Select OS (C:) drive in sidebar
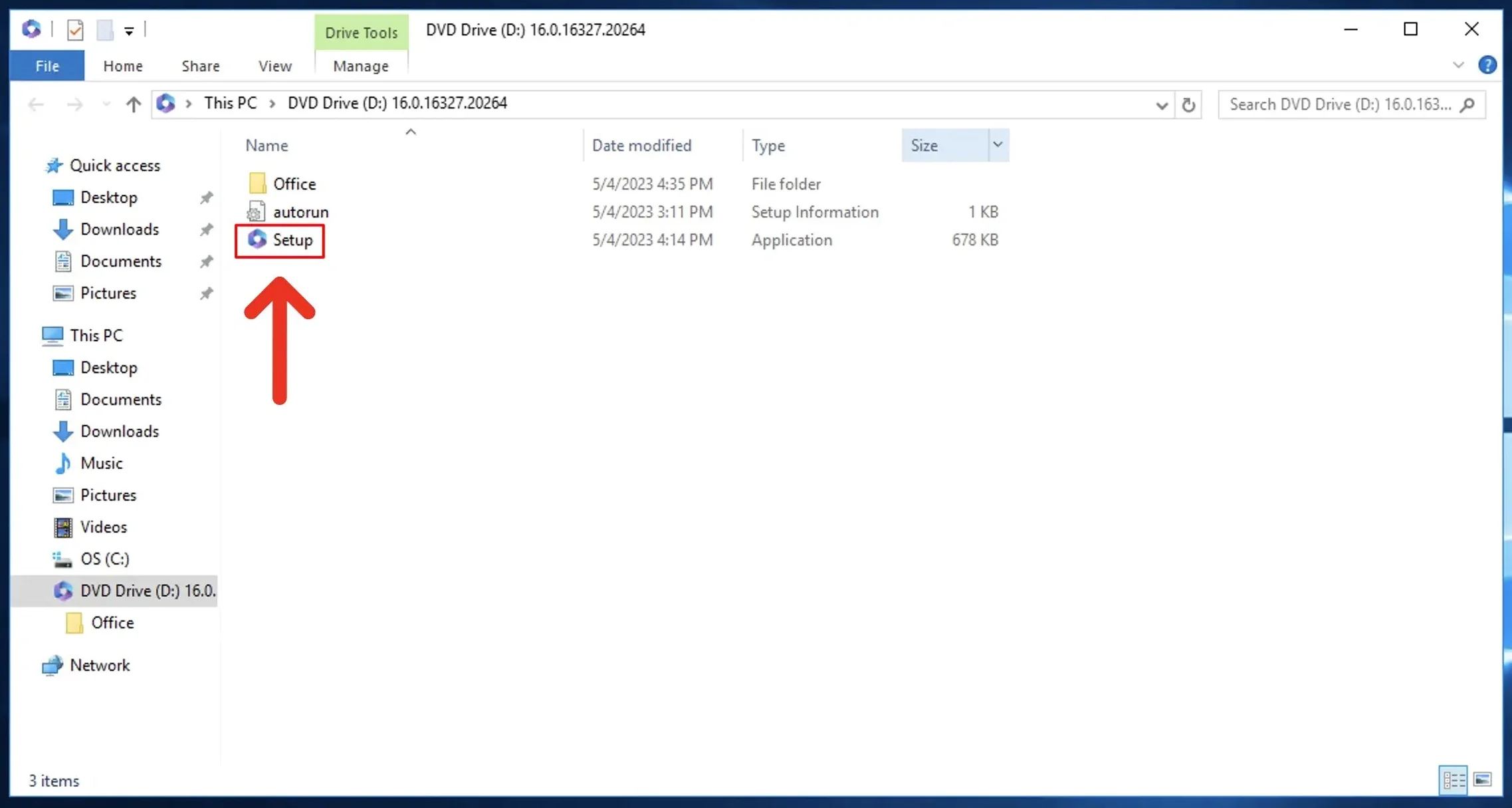 point(104,559)
